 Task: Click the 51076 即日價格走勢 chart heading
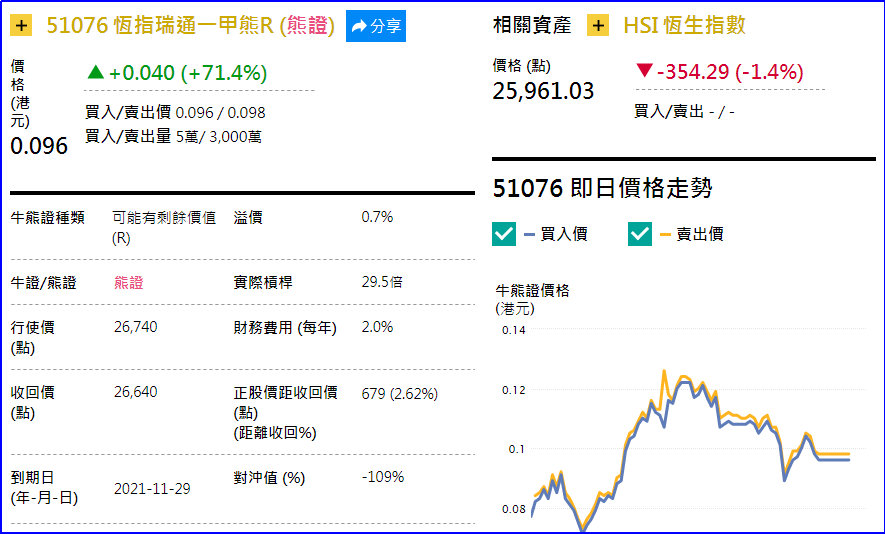(x=602, y=188)
